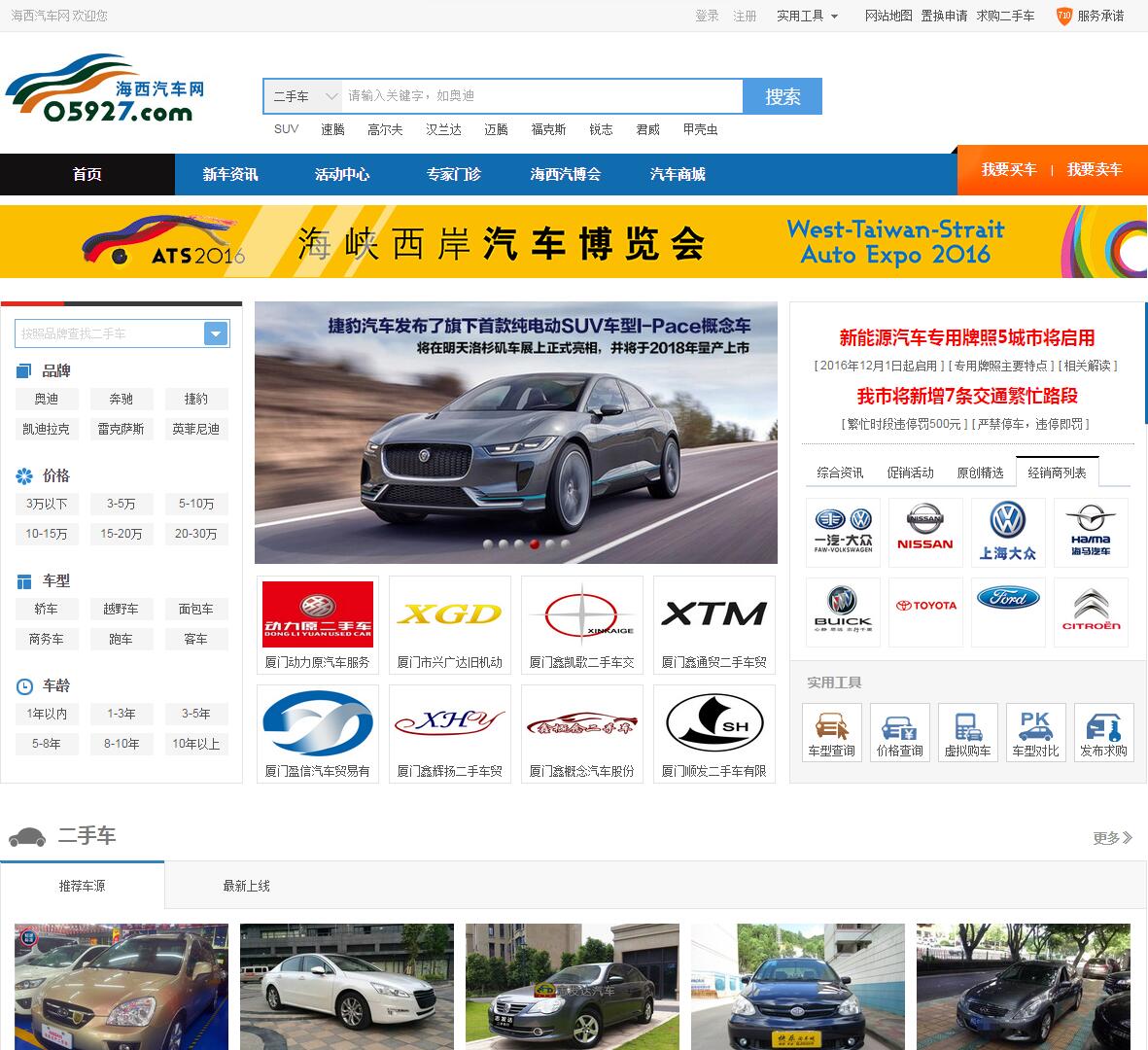Click the 注册 link
This screenshot has width=1148, height=1050.
pyautogui.click(x=745, y=16)
